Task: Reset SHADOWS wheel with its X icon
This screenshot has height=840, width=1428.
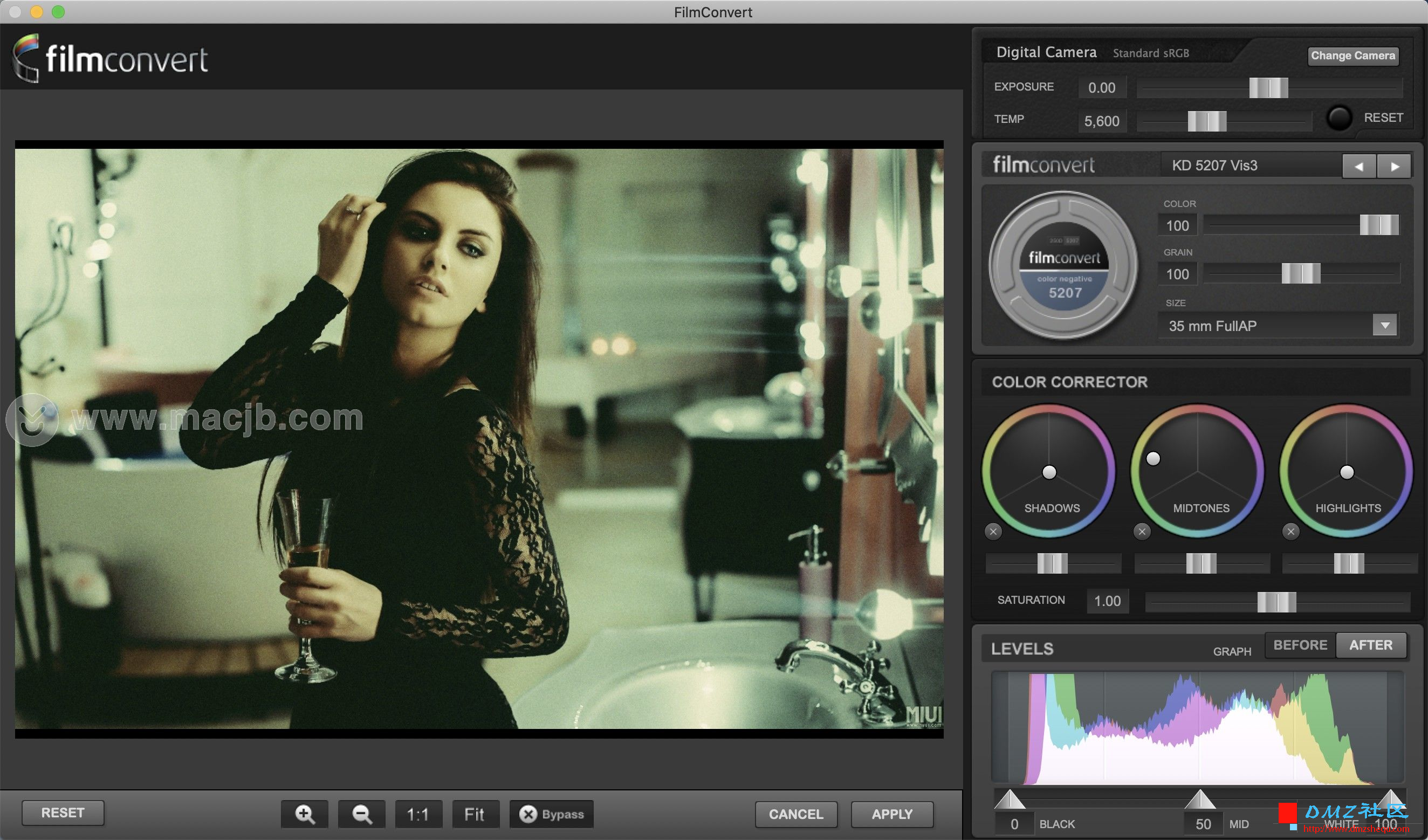Action: click(x=993, y=531)
